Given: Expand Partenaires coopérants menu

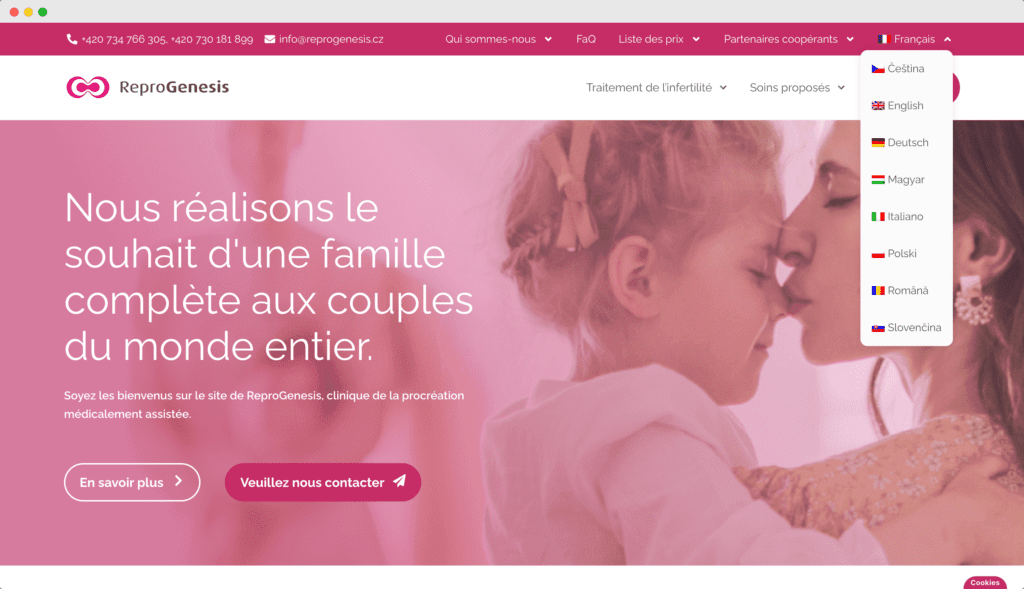Looking at the screenshot, I should point(788,39).
